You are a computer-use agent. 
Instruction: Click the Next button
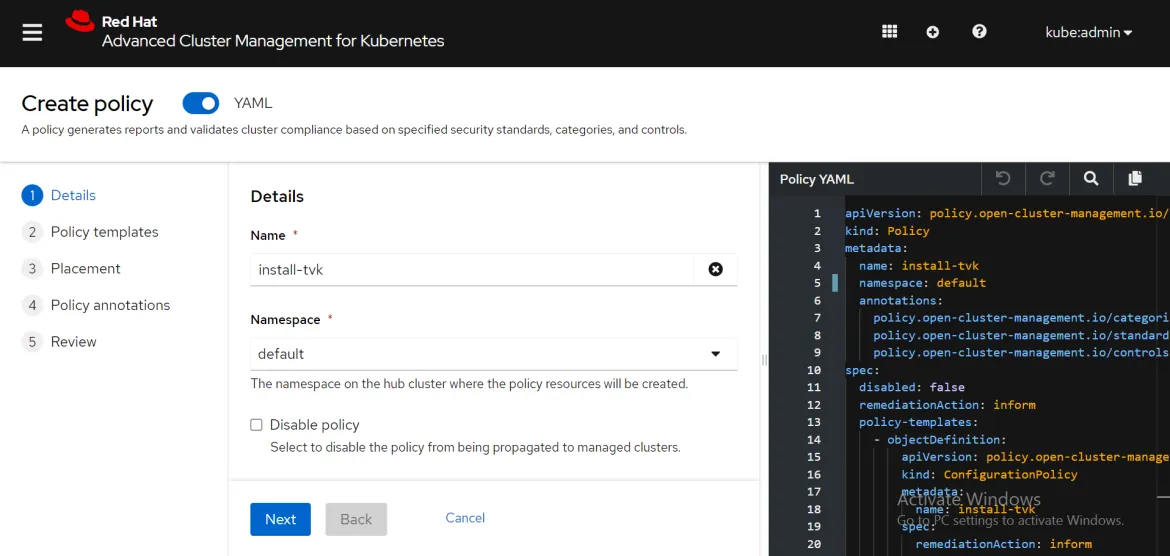click(x=280, y=519)
